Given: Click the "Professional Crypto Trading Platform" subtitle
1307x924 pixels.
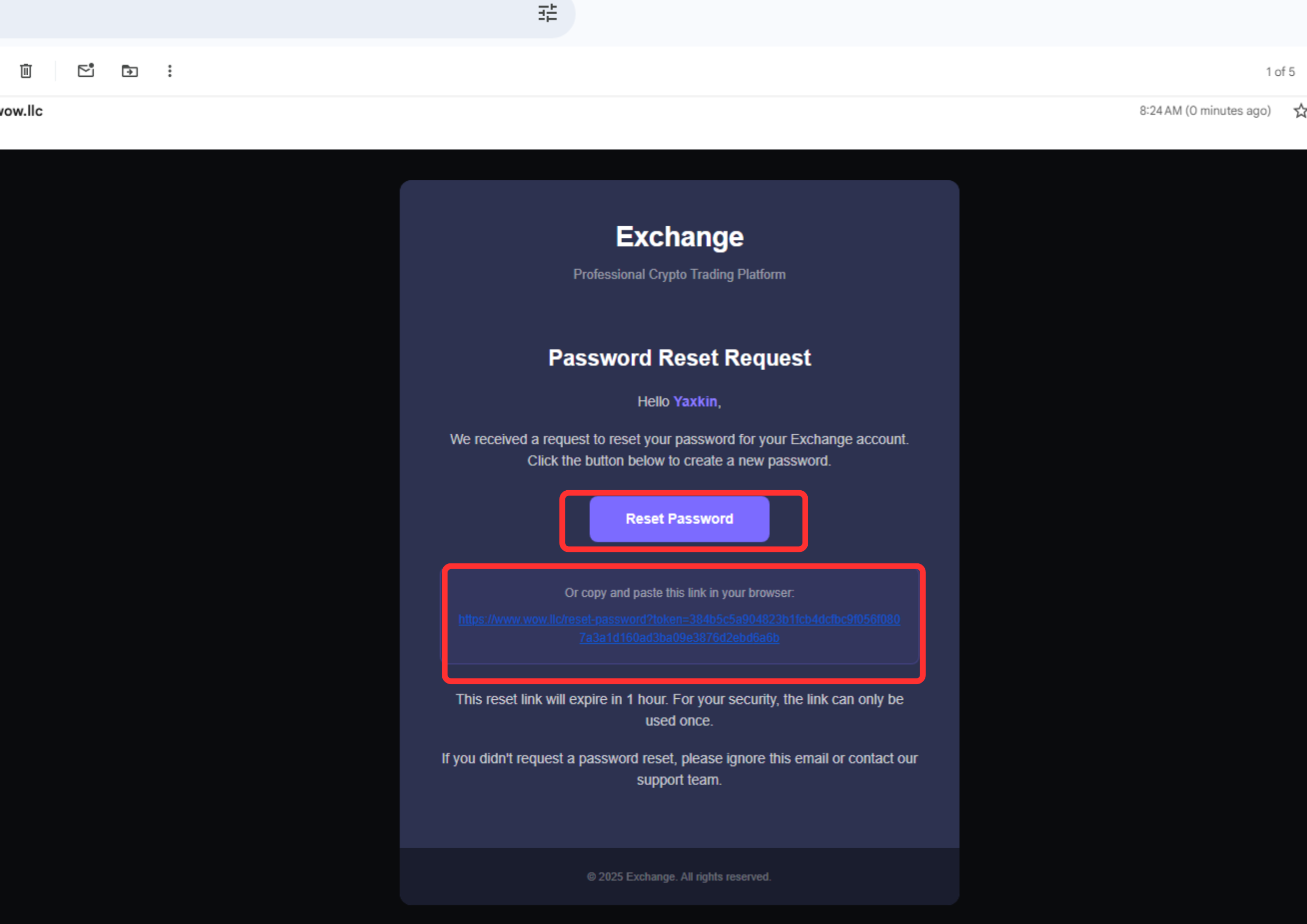Looking at the screenshot, I should [x=679, y=274].
